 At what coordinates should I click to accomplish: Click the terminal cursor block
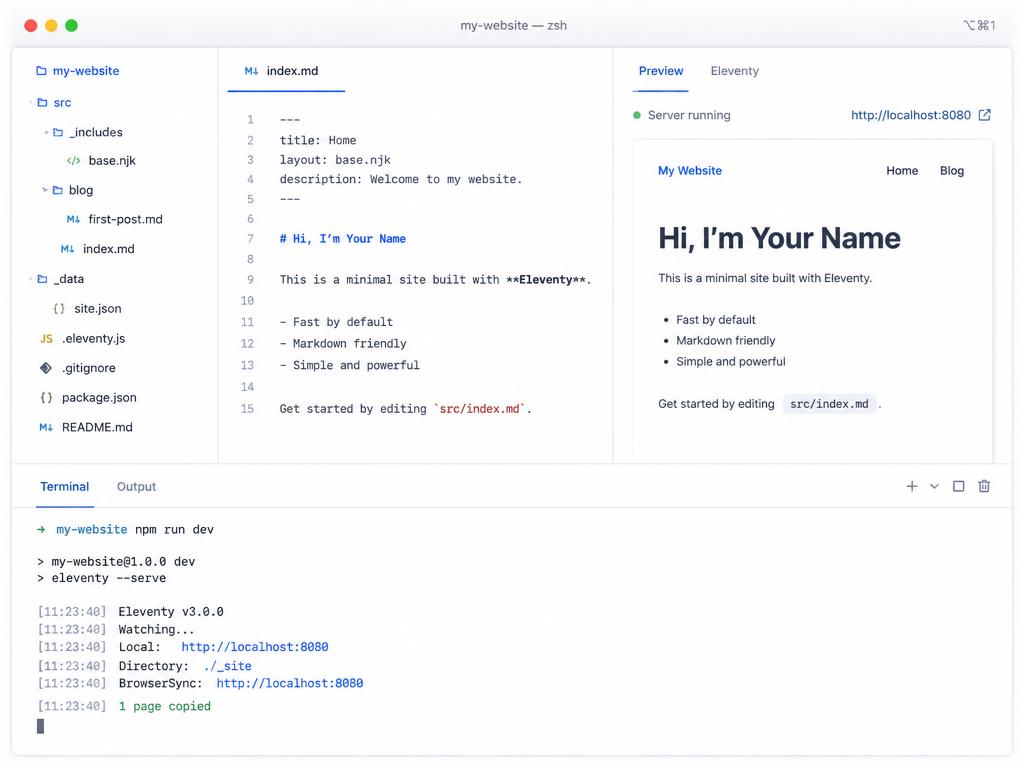[x=40, y=726]
